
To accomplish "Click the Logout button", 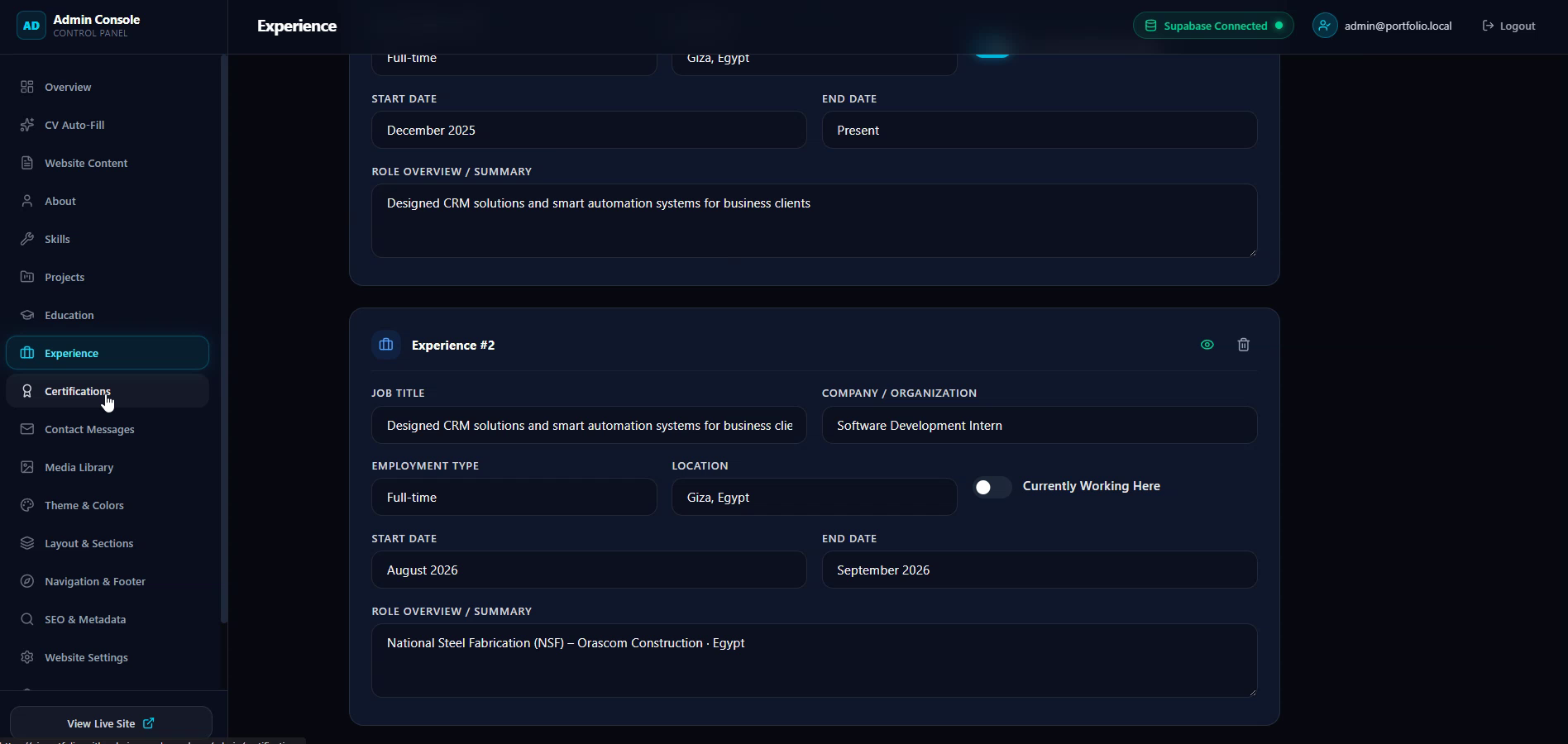I will 1508,26.
